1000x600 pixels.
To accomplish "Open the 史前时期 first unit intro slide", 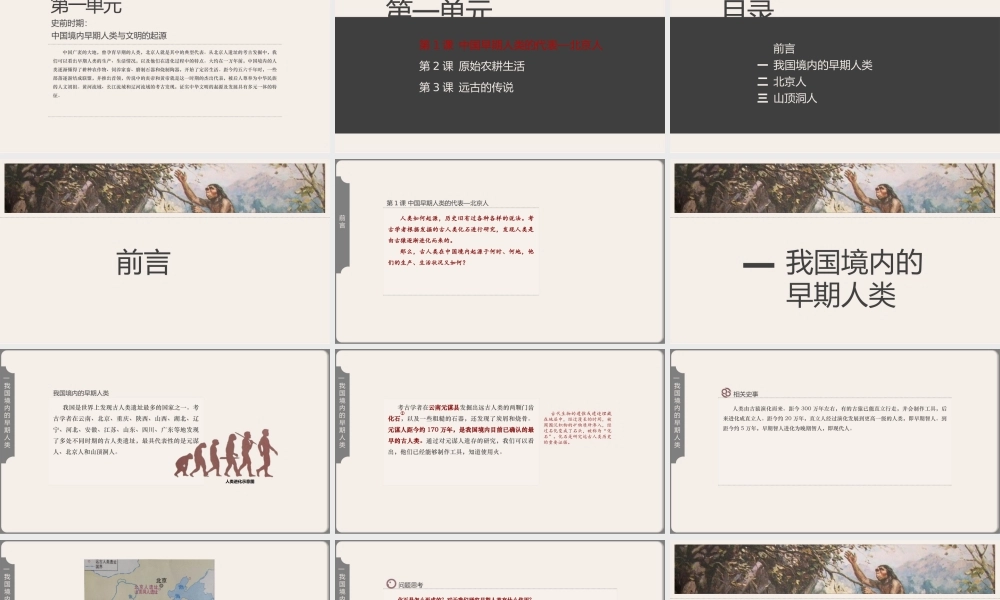I will click(x=165, y=75).
